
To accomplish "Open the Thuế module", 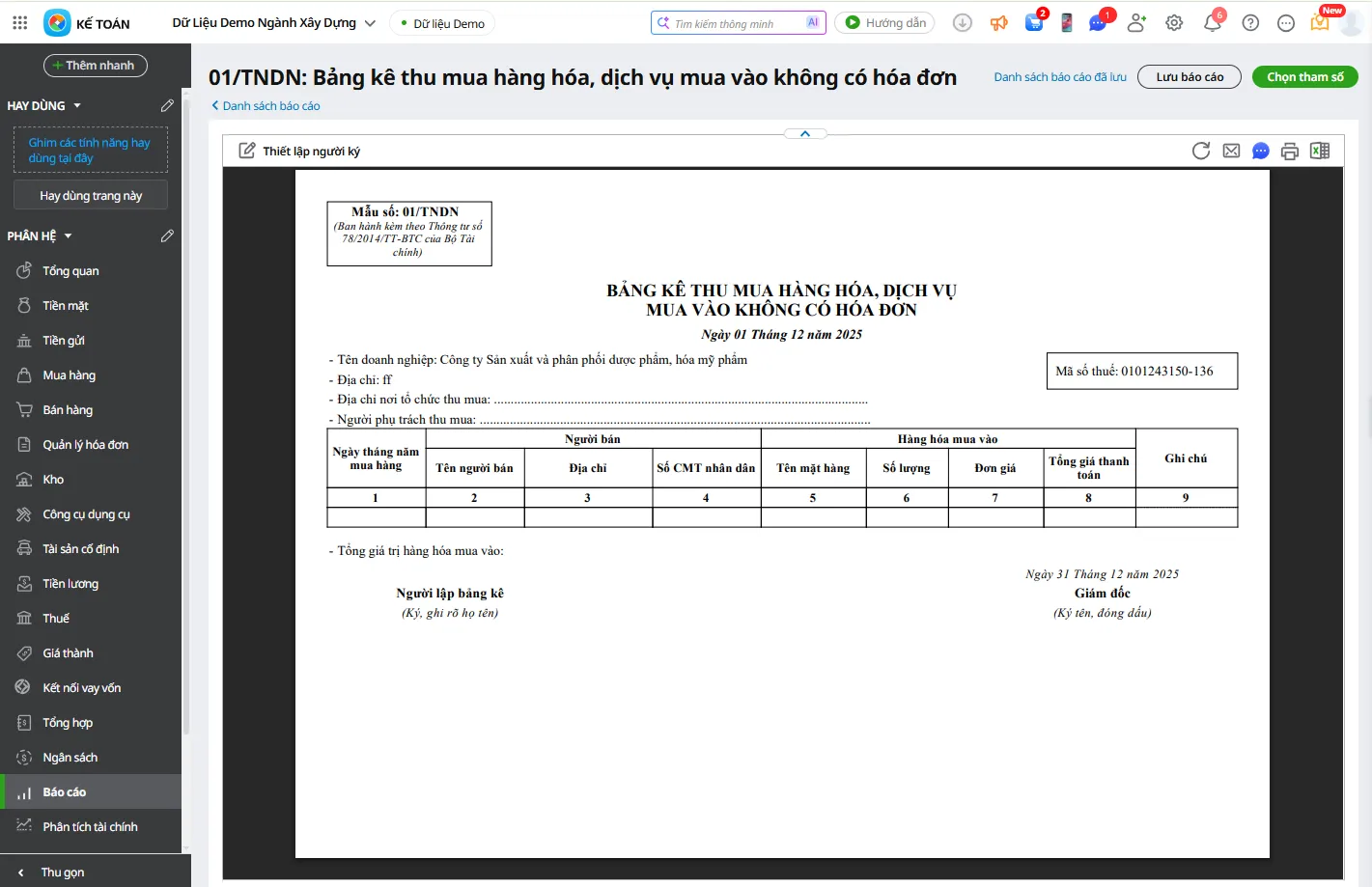I will pos(57,618).
